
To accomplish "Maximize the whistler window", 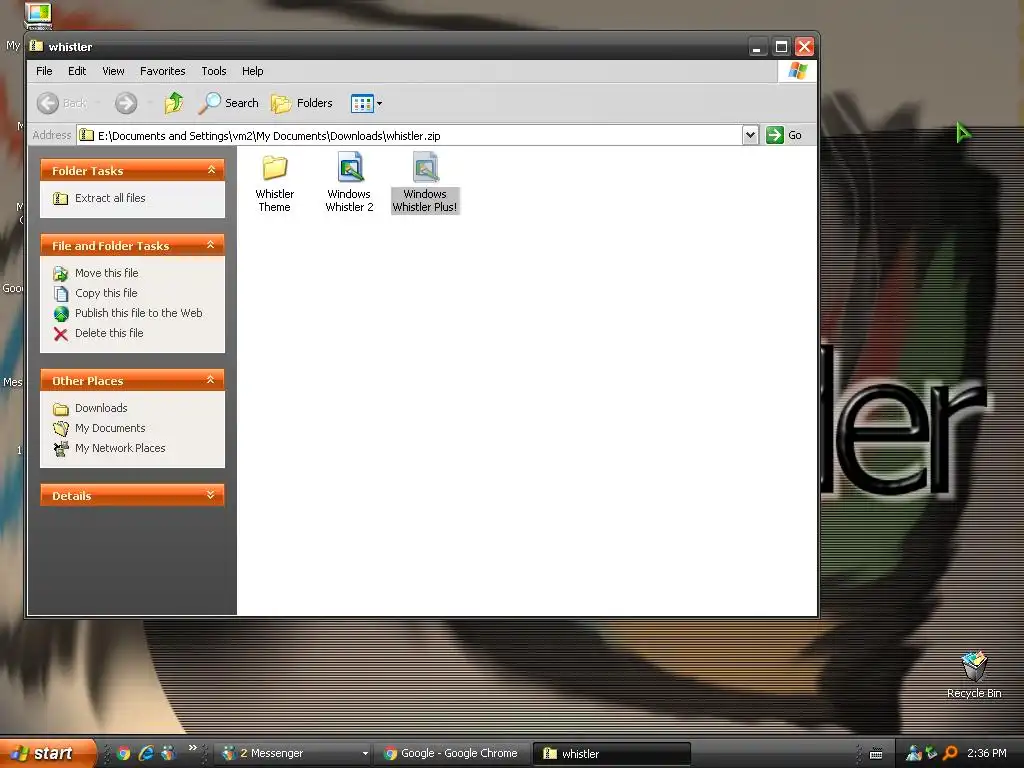I will (781, 46).
